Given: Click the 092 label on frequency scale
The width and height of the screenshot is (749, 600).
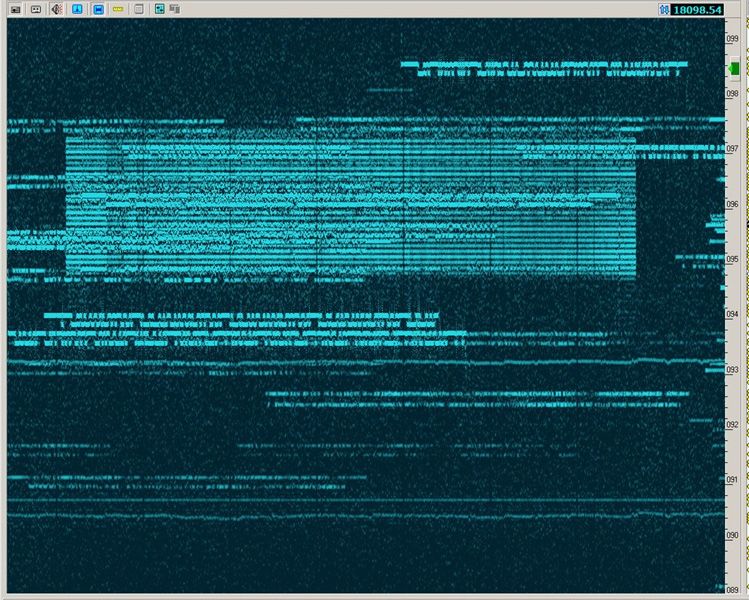Looking at the screenshot, I should 732,425.
